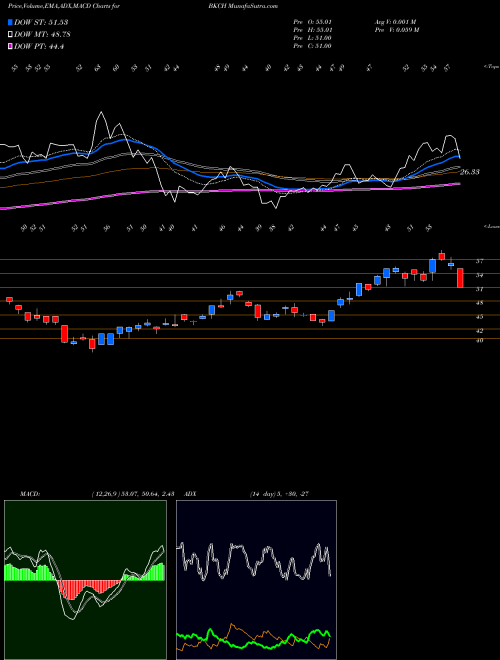Click the price axis label 42
This screenshot has height=660, width=500.
479,330
